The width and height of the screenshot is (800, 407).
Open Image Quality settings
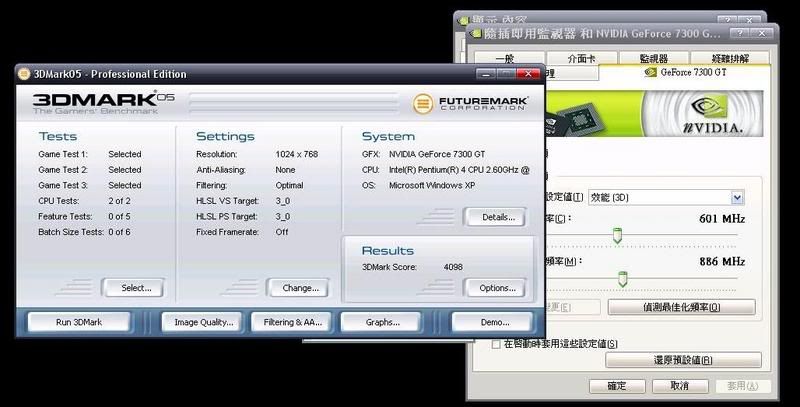click(204, 322)
